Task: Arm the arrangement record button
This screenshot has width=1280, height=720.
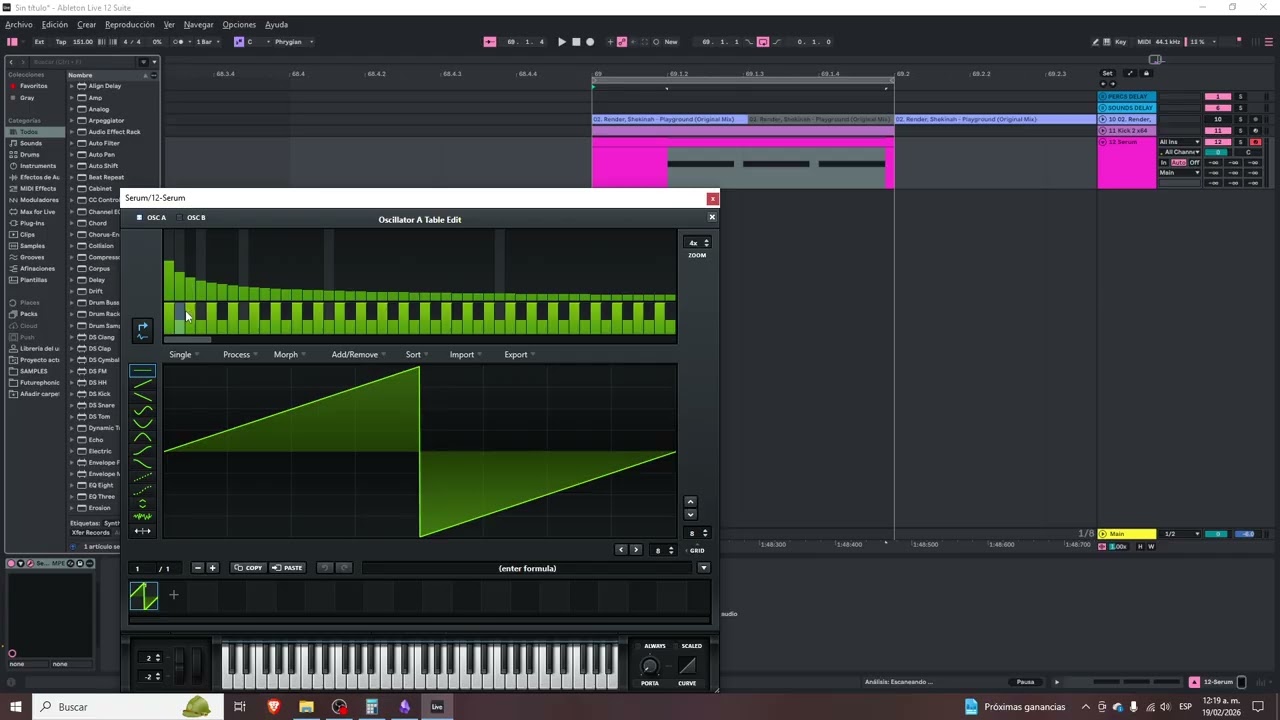Action: (x=590, y=42)
